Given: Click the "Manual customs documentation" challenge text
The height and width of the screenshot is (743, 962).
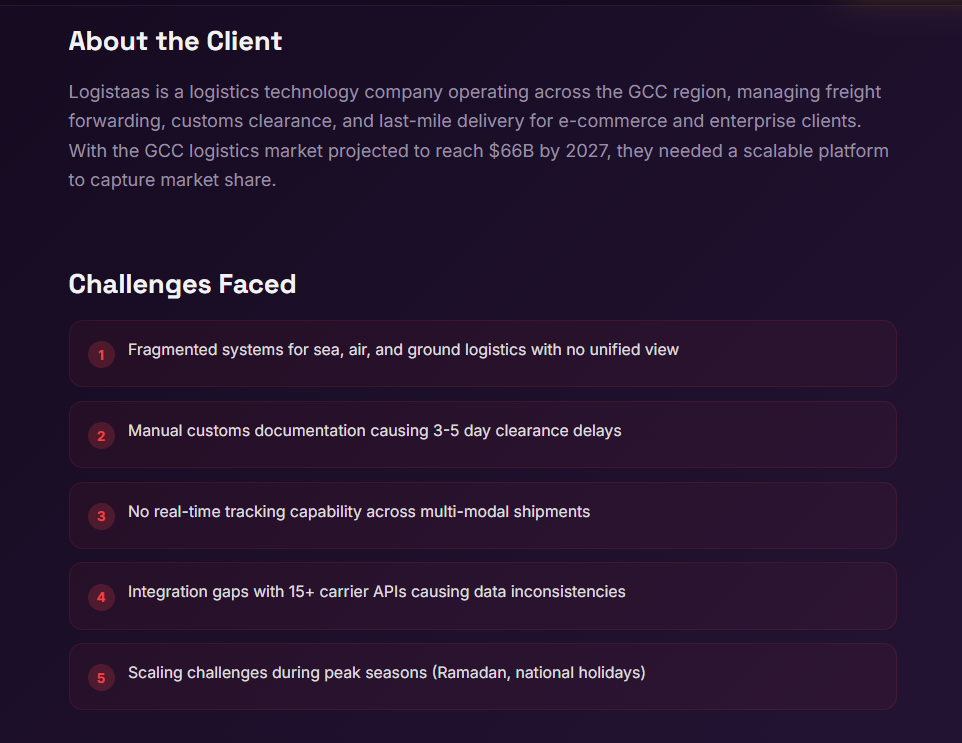Looking at the screenshot, I should (x=374, y=431).
